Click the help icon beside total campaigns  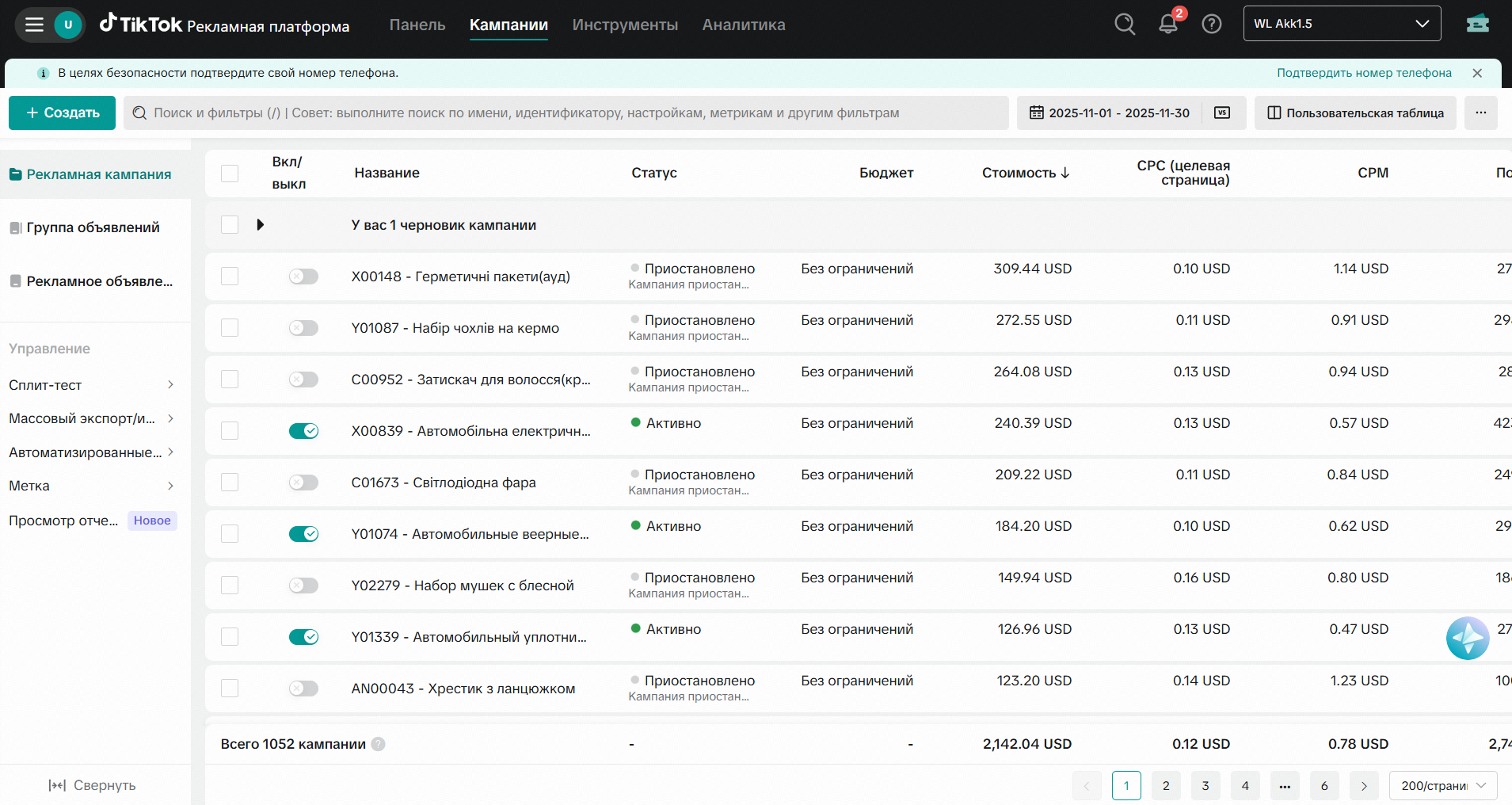379,744
